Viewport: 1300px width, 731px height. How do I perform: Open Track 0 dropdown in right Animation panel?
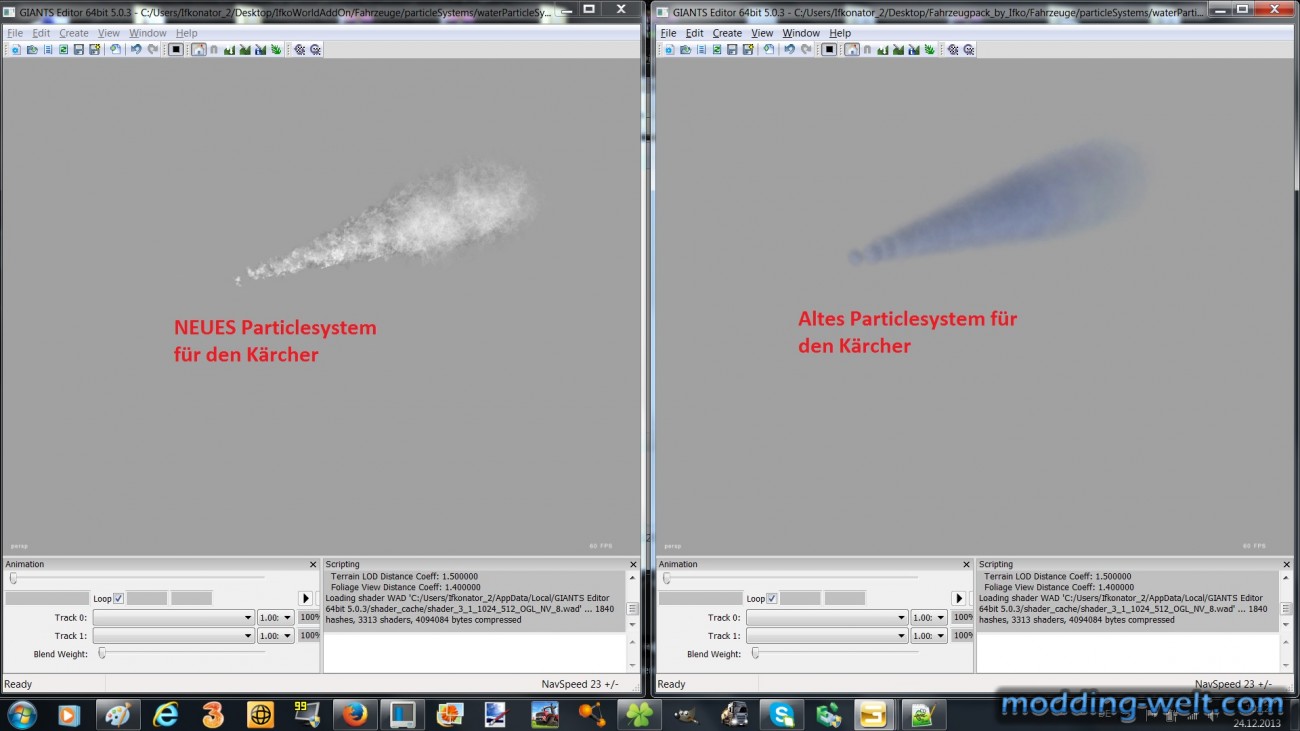(827, 618)
